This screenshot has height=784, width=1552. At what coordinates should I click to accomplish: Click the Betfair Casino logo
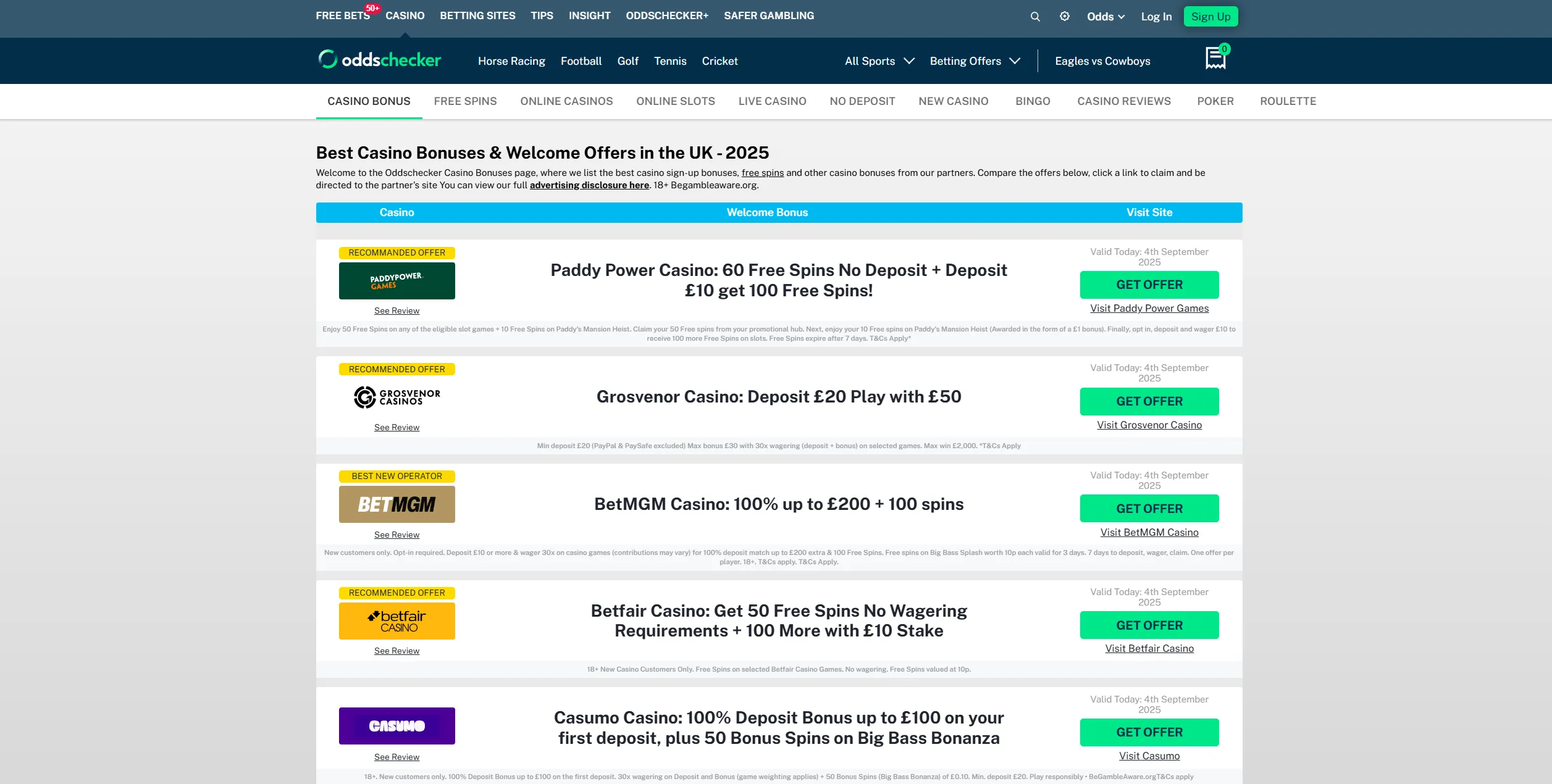396,621
